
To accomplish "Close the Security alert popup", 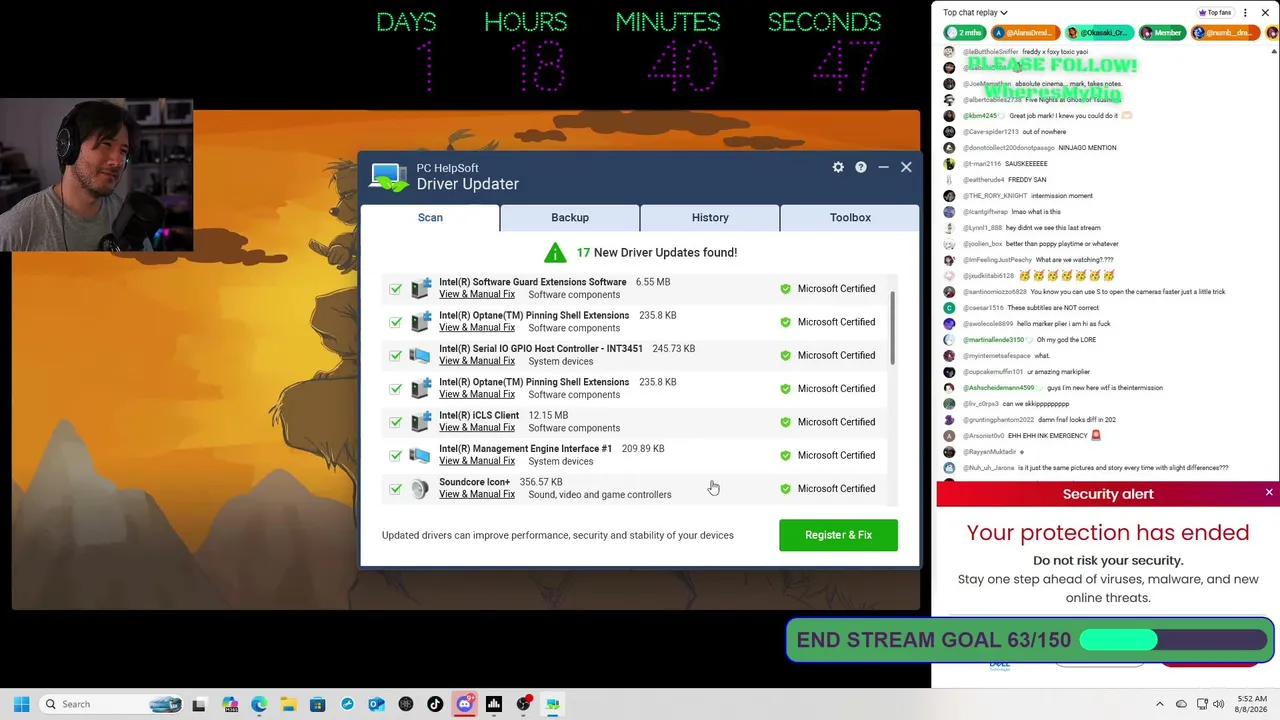I will [1269, 492].
